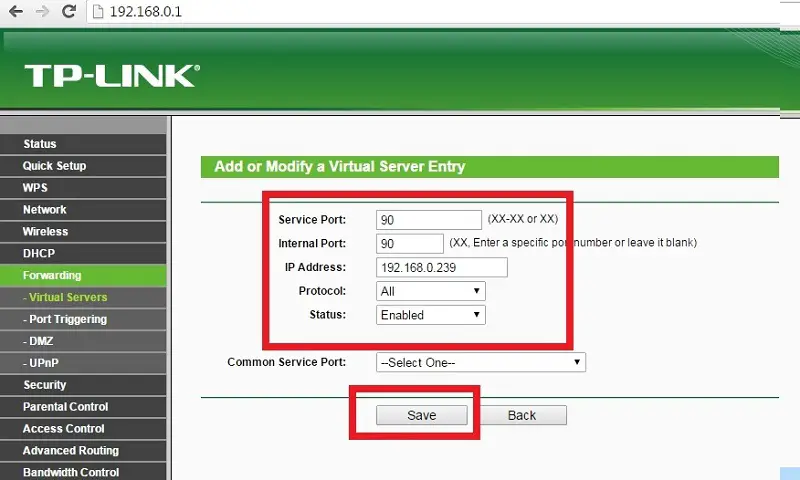Image resolution: width=800 pixels, height=480 pixels.
Task: Click the browser forward arrow icon
Action: coord(42,11)
